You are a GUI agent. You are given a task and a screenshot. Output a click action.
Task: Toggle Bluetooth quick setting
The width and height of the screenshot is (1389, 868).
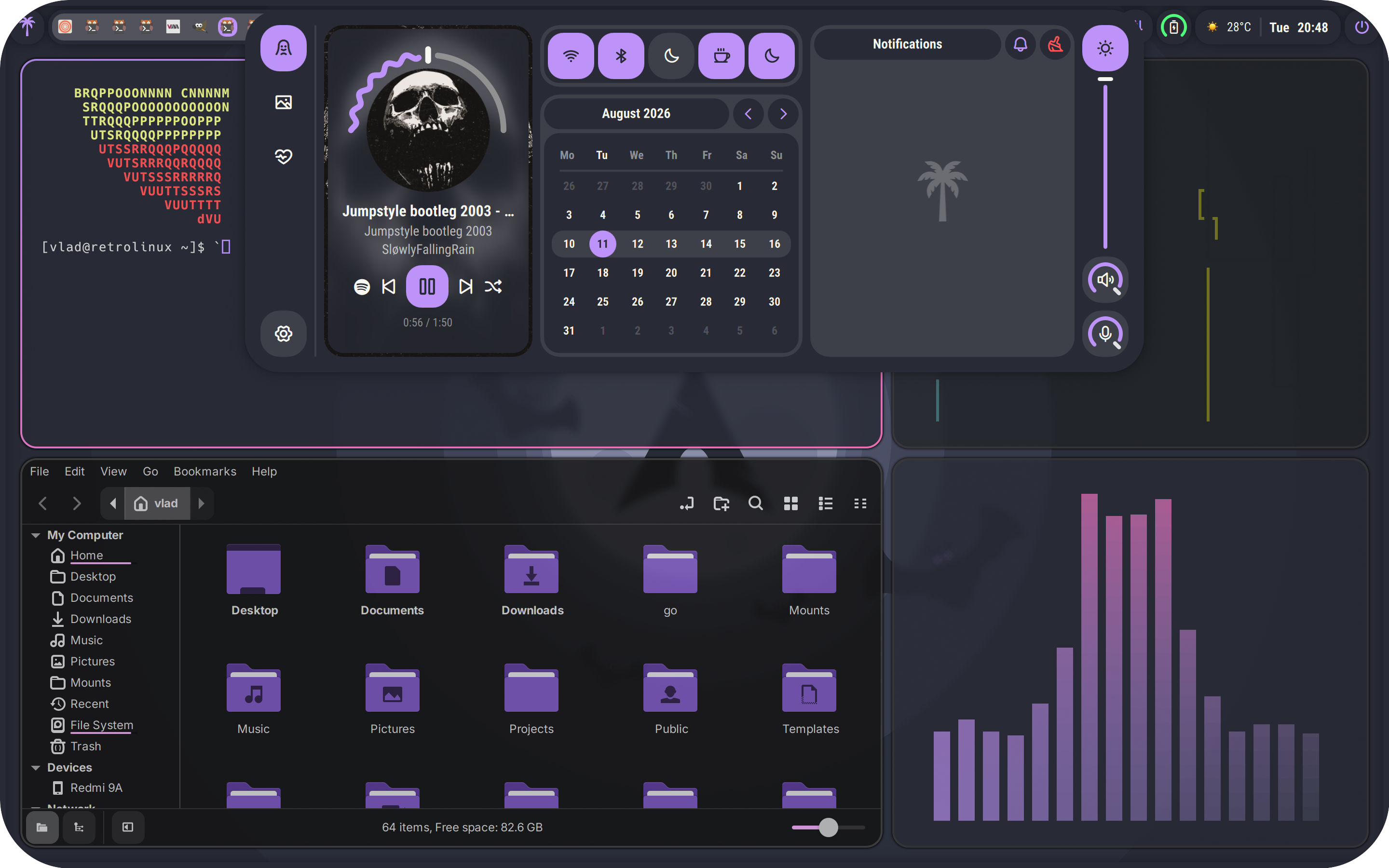click(621, 55)
